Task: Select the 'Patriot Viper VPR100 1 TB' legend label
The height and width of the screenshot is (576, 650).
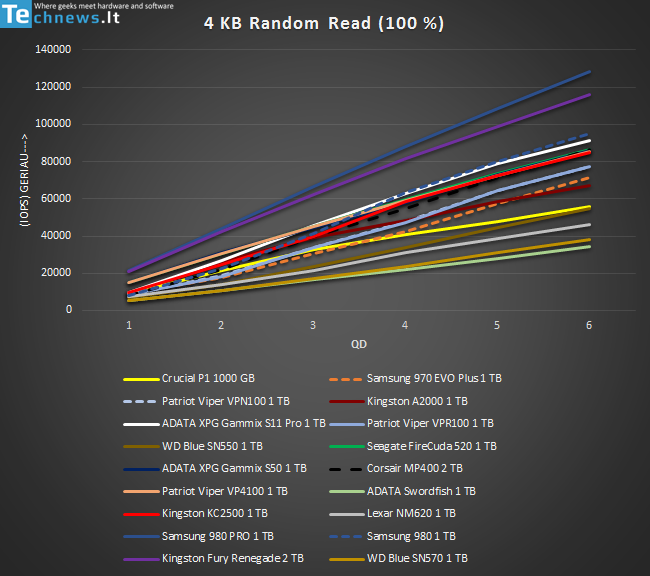Action: (430, 423)
